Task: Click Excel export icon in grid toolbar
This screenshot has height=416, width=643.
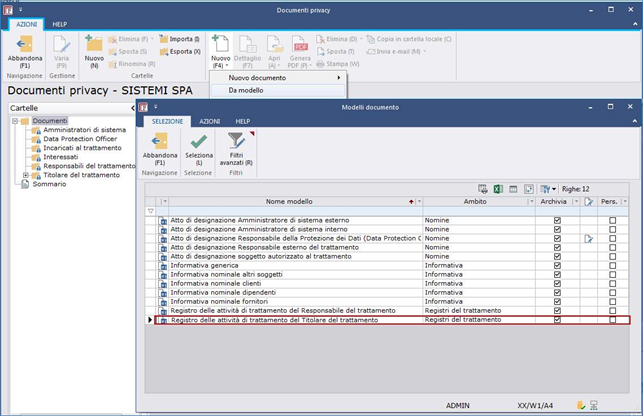Action: point(498,189)
